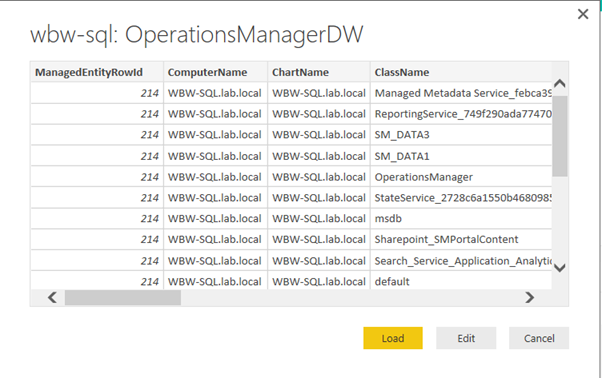Click the default class name cell
Image resolution: width=602 pixels, height=378 pixels.
point(461,281)
